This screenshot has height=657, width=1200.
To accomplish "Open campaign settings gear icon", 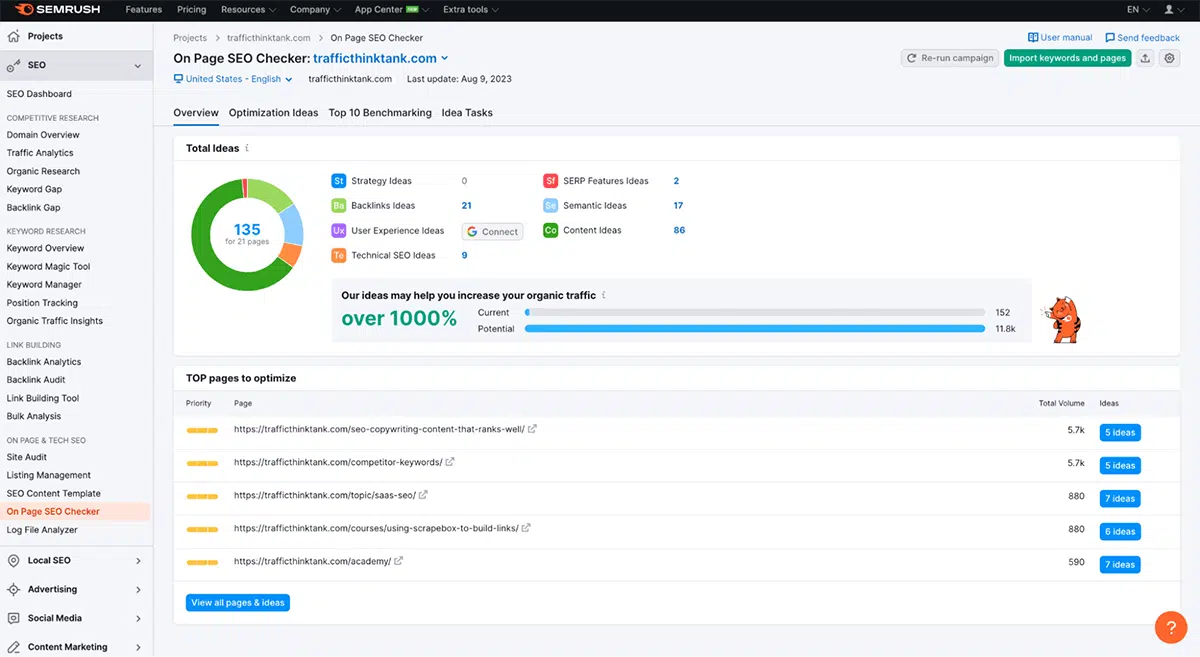I will pyautogui.click(x=1169, y=58).
